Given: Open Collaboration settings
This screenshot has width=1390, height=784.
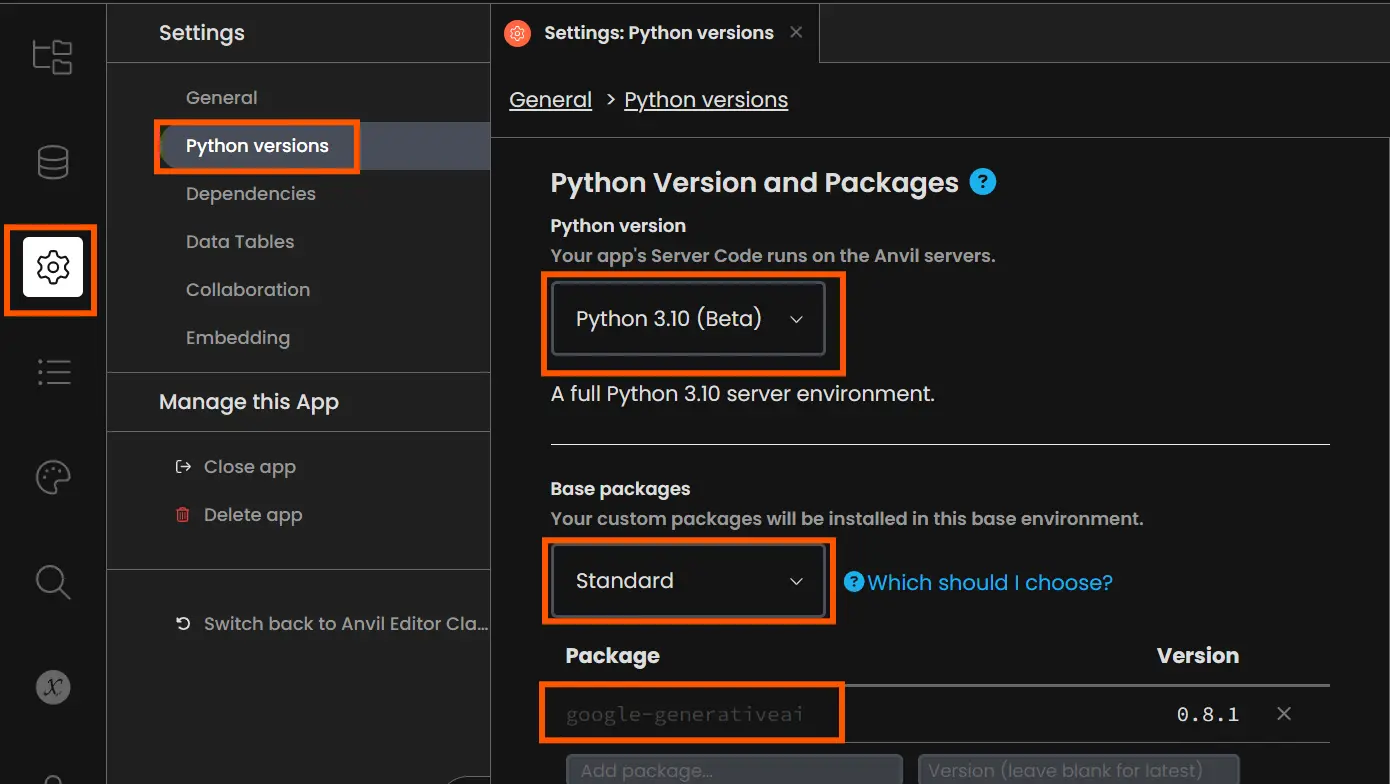Looking at the screenshot, I should click(248, 290).
